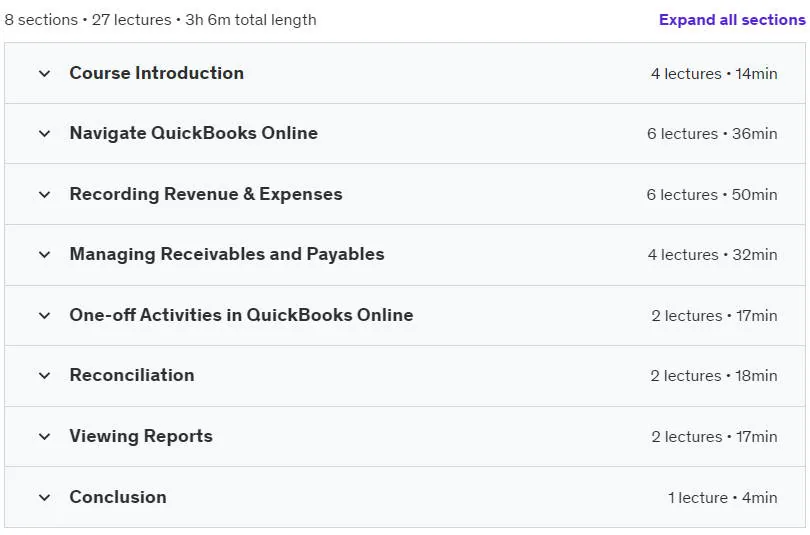Toggle chevron for Recording Revenue & Expenses
Viewport: 810px width, 535px height.
[44, 195]
